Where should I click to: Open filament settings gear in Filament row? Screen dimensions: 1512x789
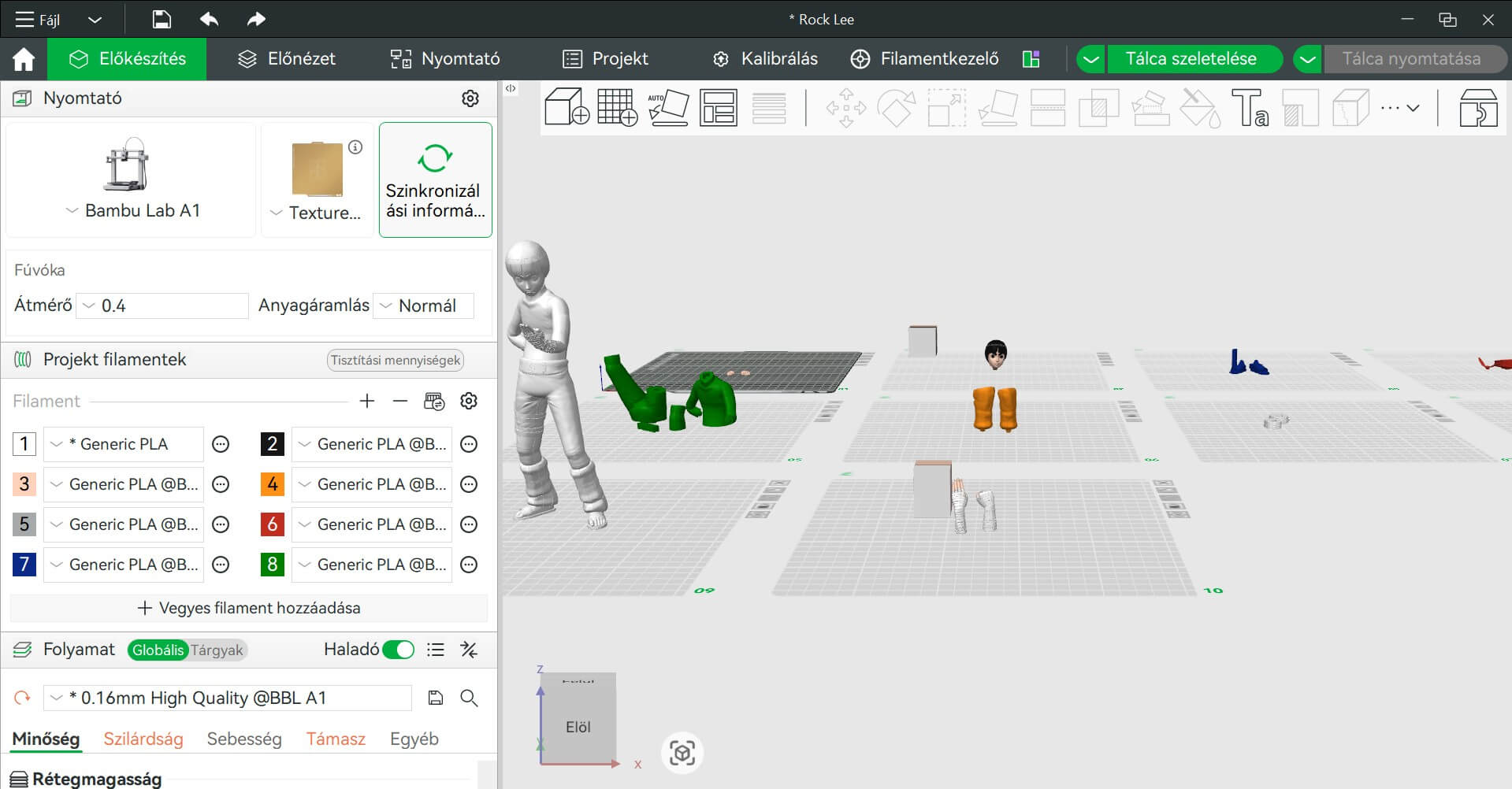[469, 401]
